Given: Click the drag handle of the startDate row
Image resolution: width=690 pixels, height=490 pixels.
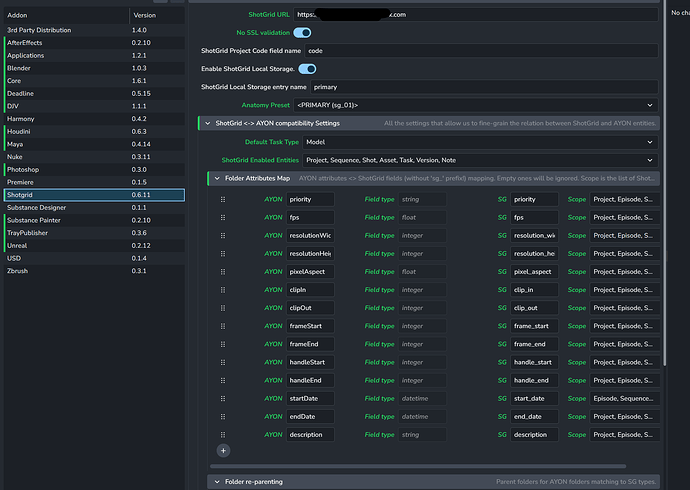Looking at the screenshot, I should pyautogui.click(x=223, y=398).
